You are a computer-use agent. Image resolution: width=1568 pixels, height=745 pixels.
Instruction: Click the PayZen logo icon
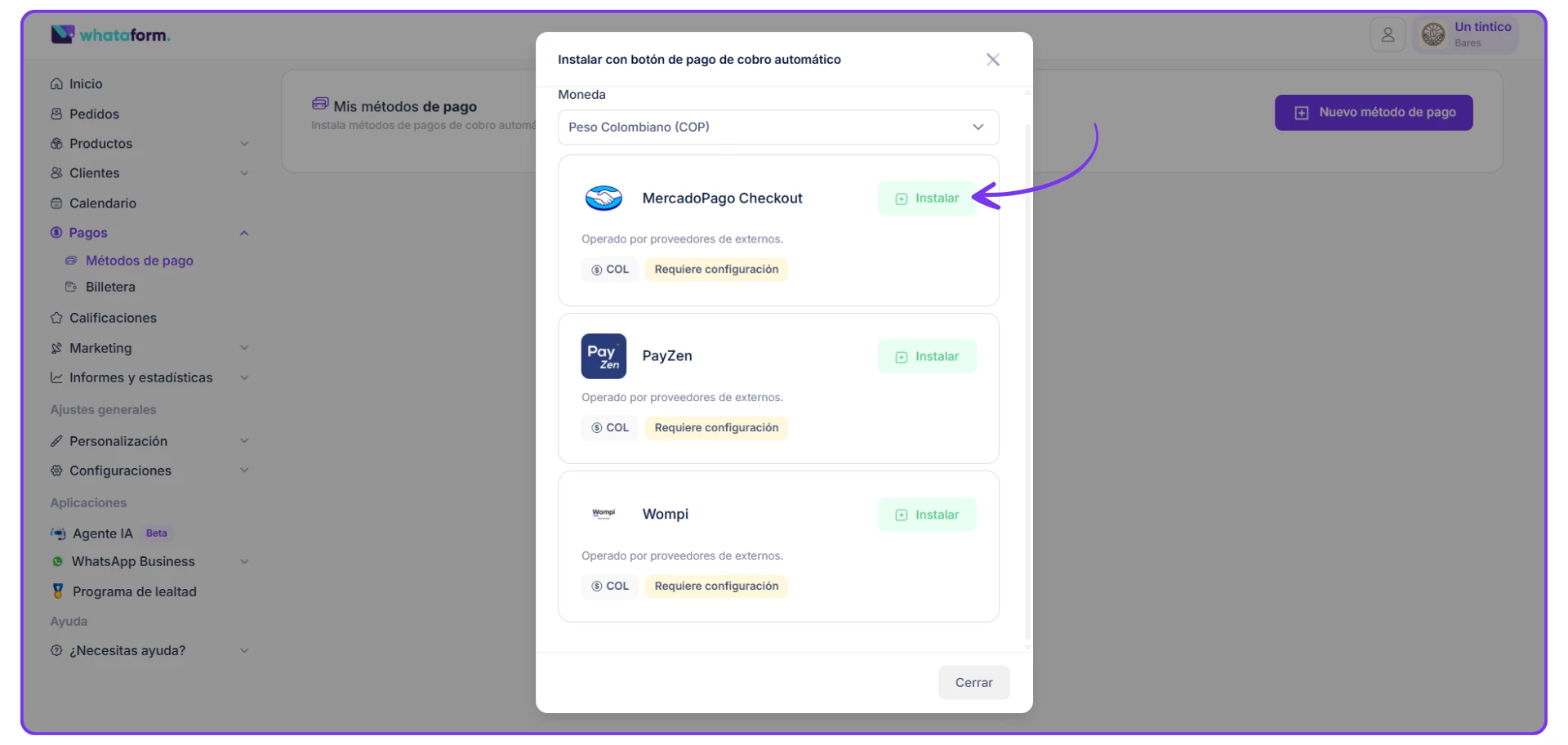coord(604,356)
